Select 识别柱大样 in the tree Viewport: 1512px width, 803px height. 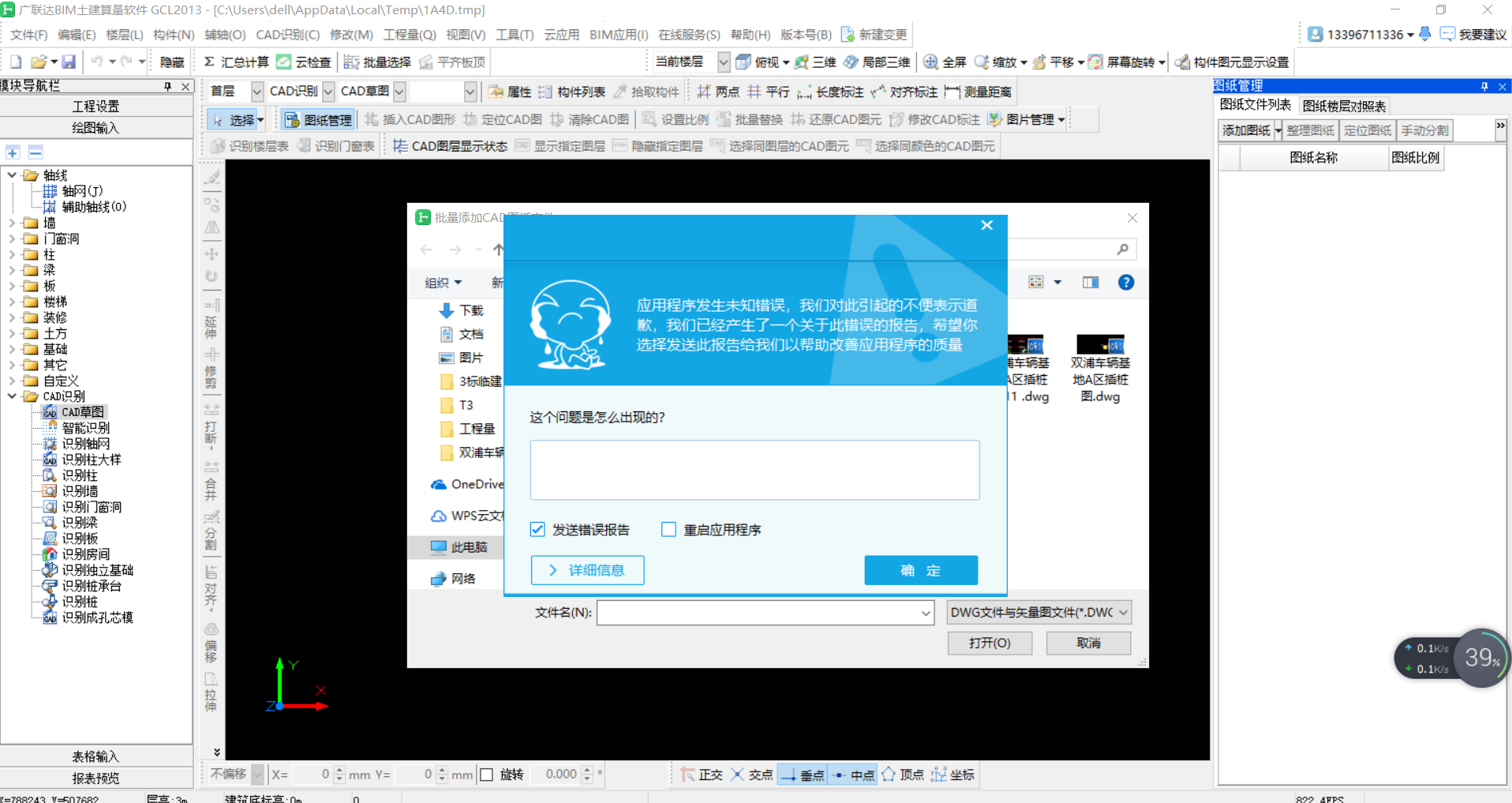point(92,460)
